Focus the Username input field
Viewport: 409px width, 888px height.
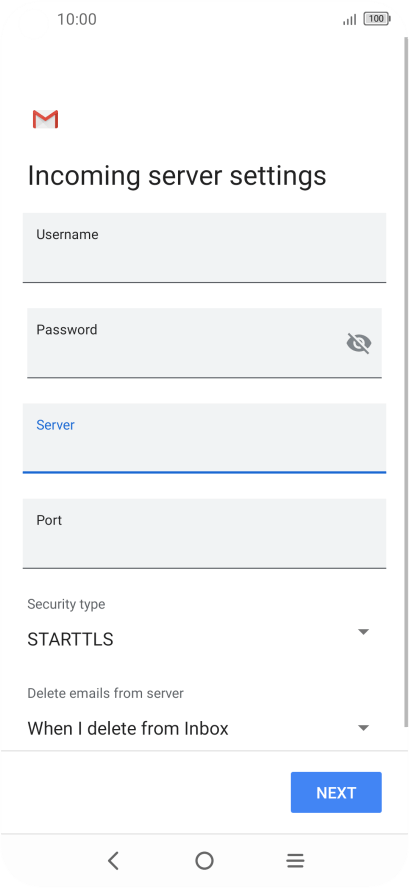204,247
